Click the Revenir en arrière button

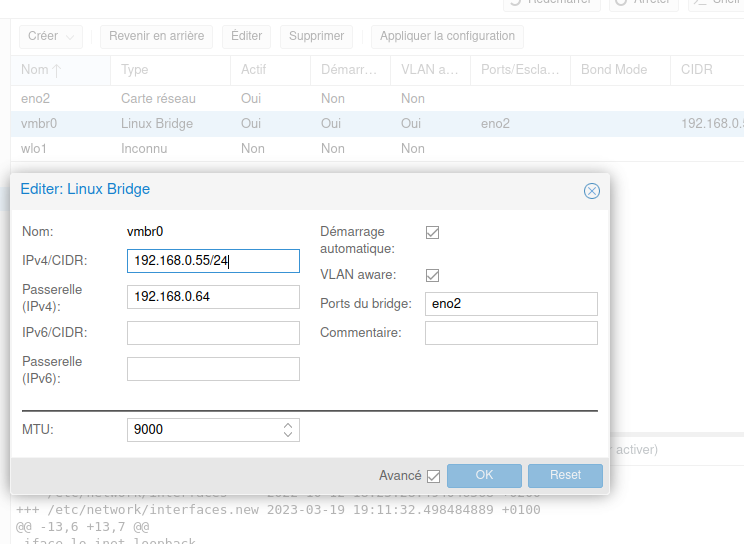[156, 36]
